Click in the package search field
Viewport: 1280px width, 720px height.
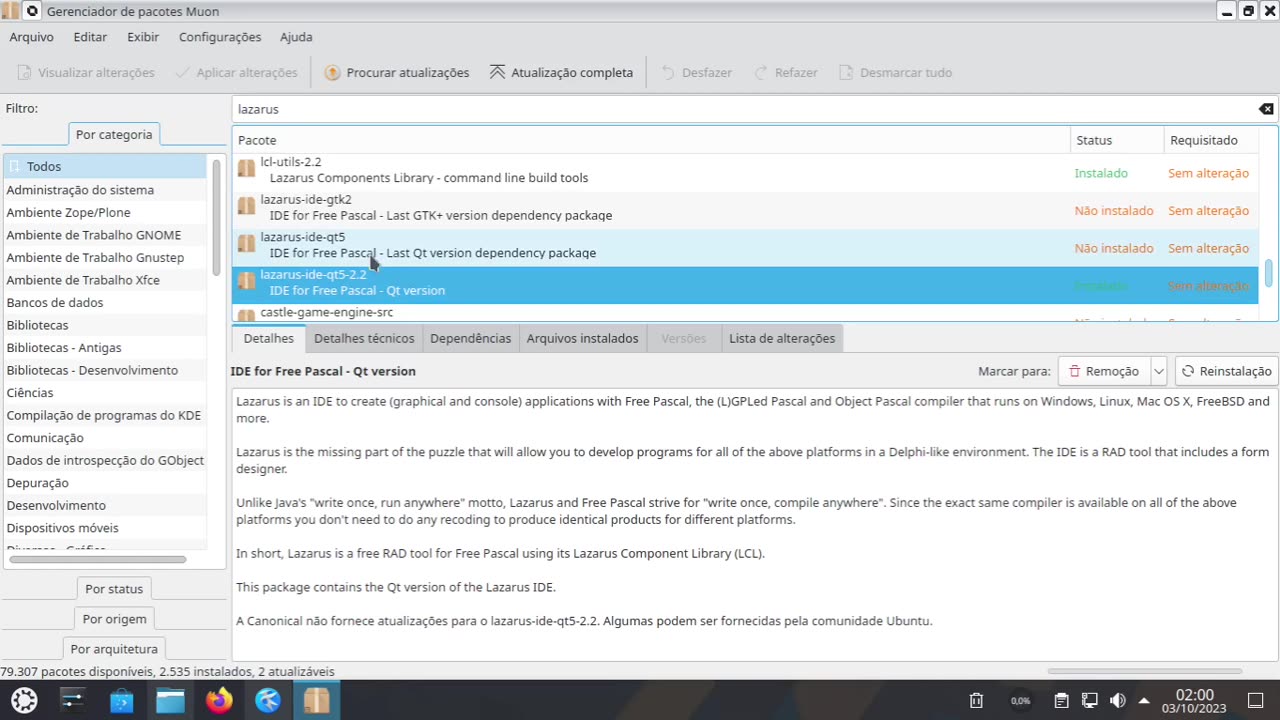click(745, 109)
